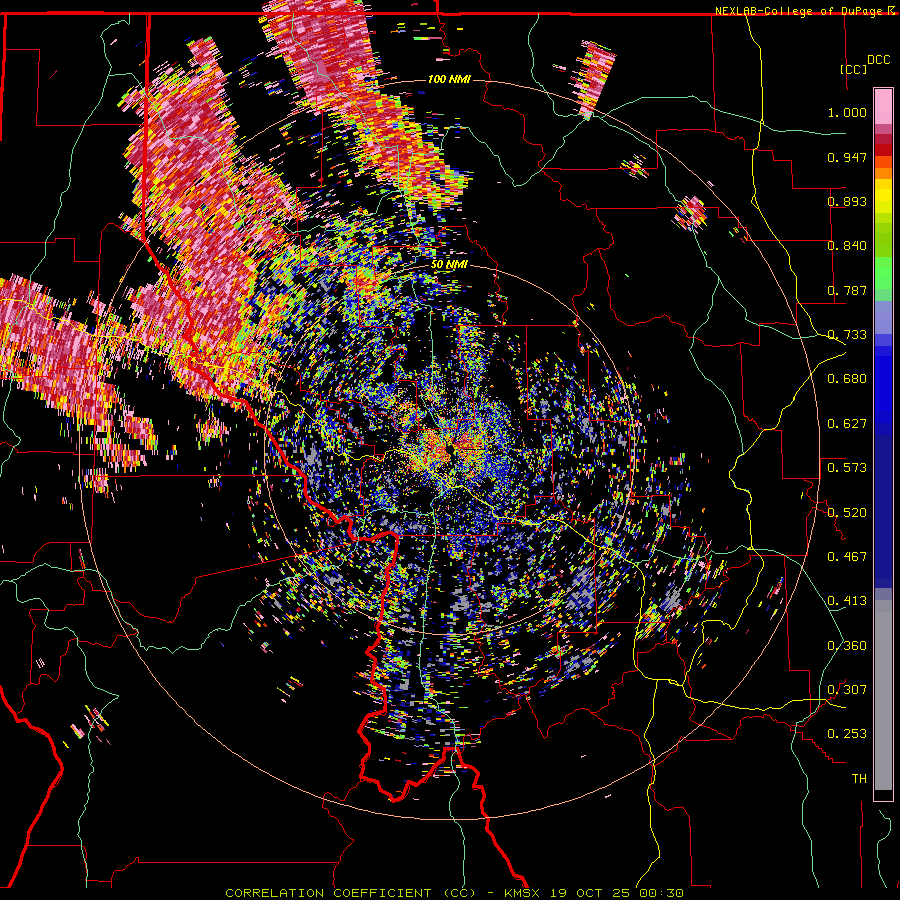This screenshot has height=900, width=900.
Task: Select the 0.893 scale value
Action: pyautogui.click(x=847, y=201)
